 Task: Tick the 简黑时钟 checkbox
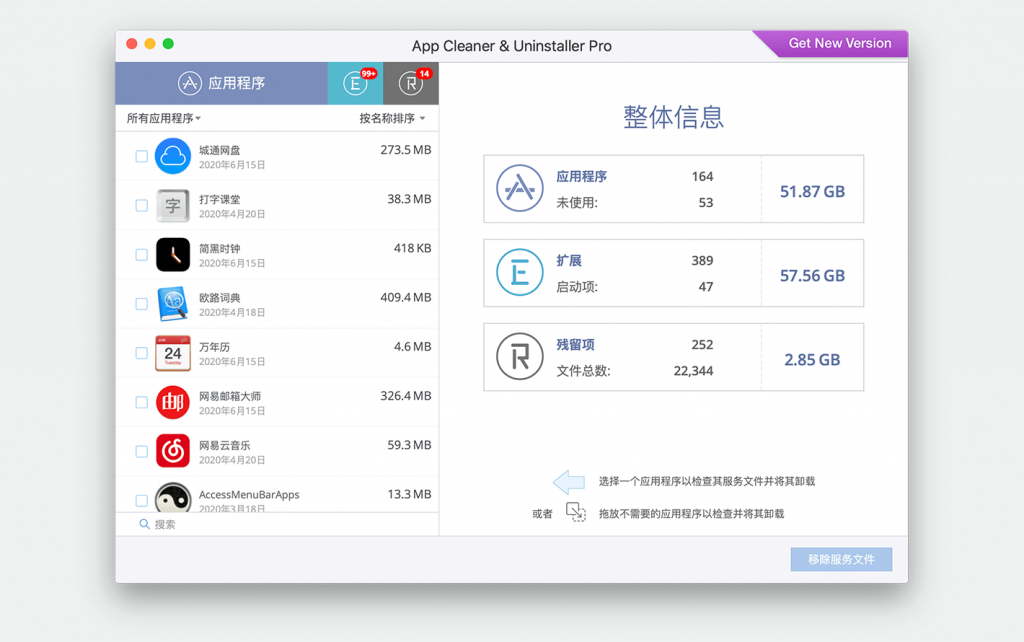[141, 255]
